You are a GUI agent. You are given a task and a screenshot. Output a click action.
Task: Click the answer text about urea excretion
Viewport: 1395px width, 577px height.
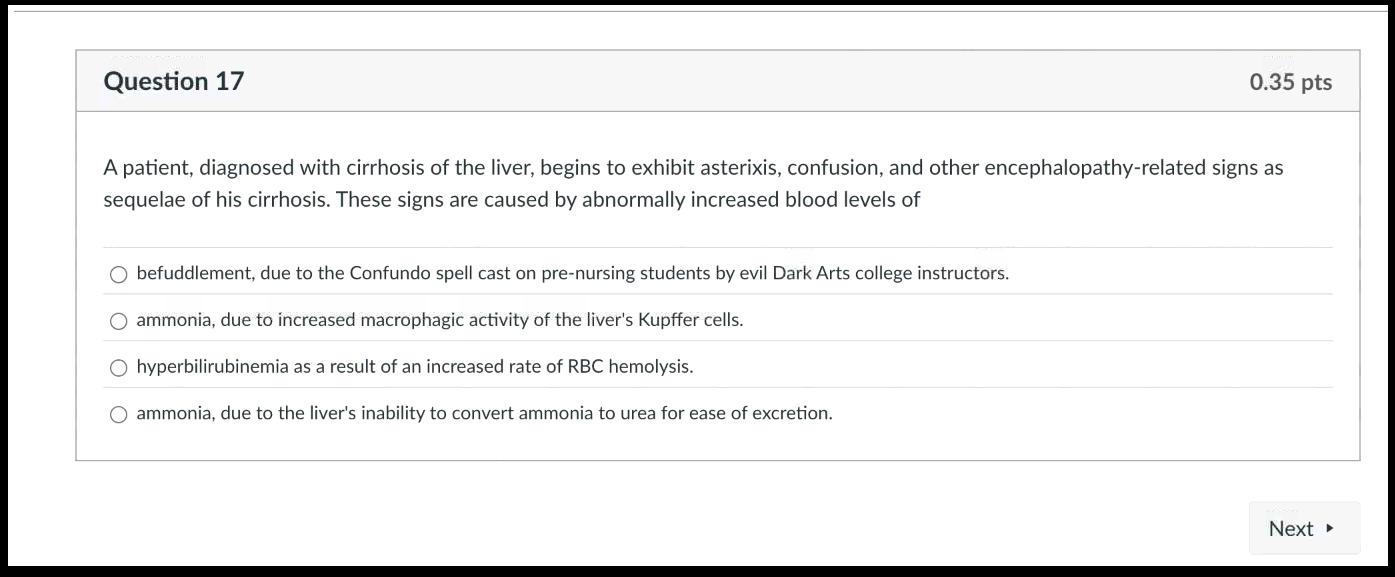[x=484, y=413]
